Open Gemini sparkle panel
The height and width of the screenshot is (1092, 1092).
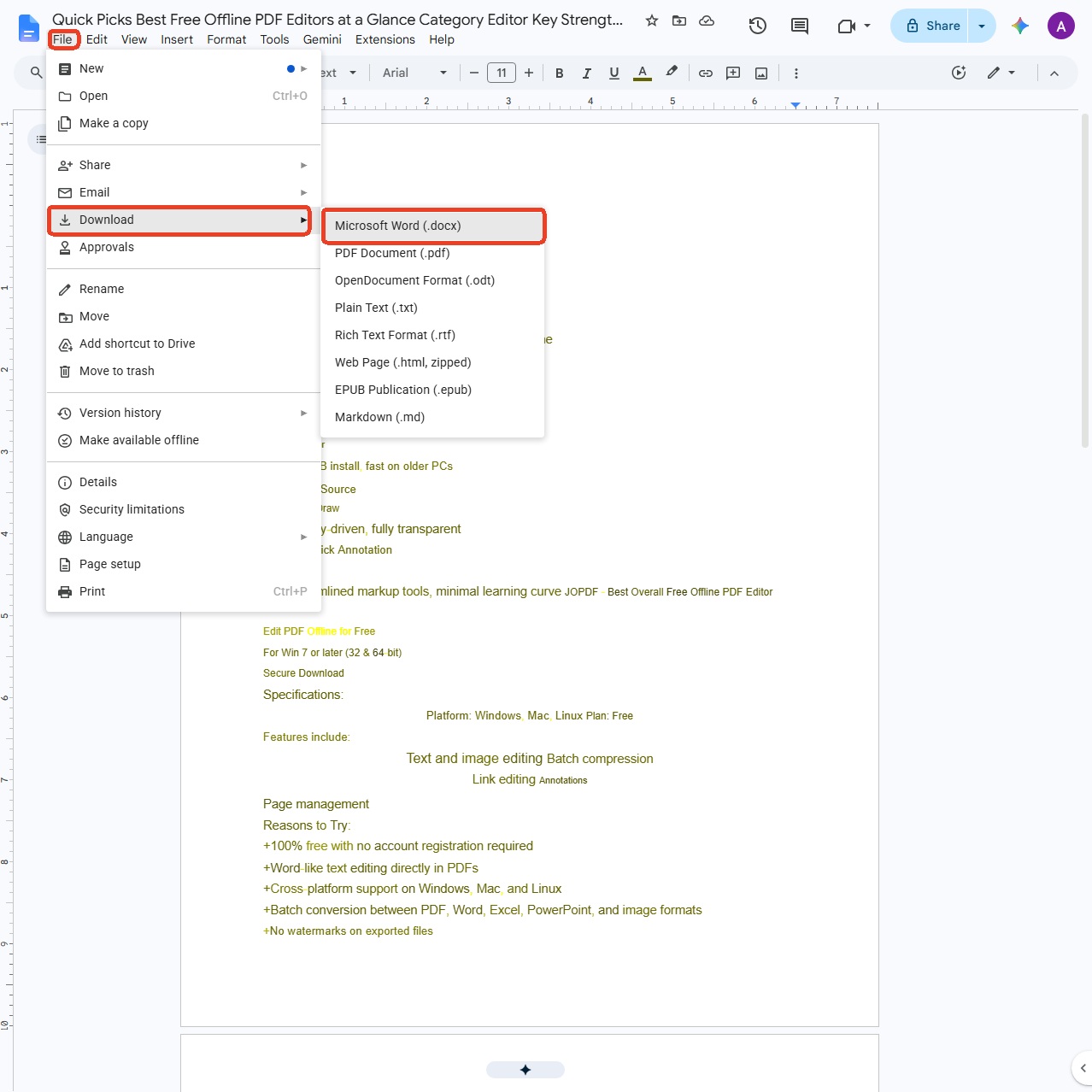(x=1020, y=26)
